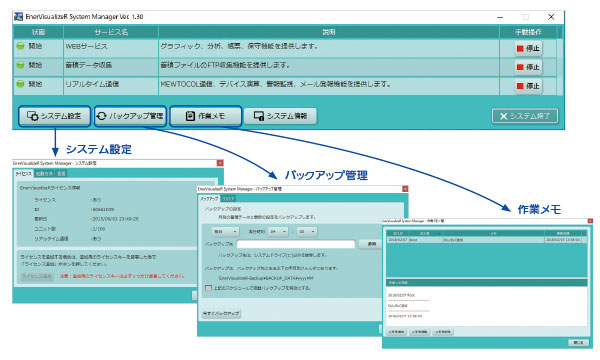The height and width of the screenshot is (360, 600).
Task: Click last date column header in memo table
Action: [x=562, y=233]
